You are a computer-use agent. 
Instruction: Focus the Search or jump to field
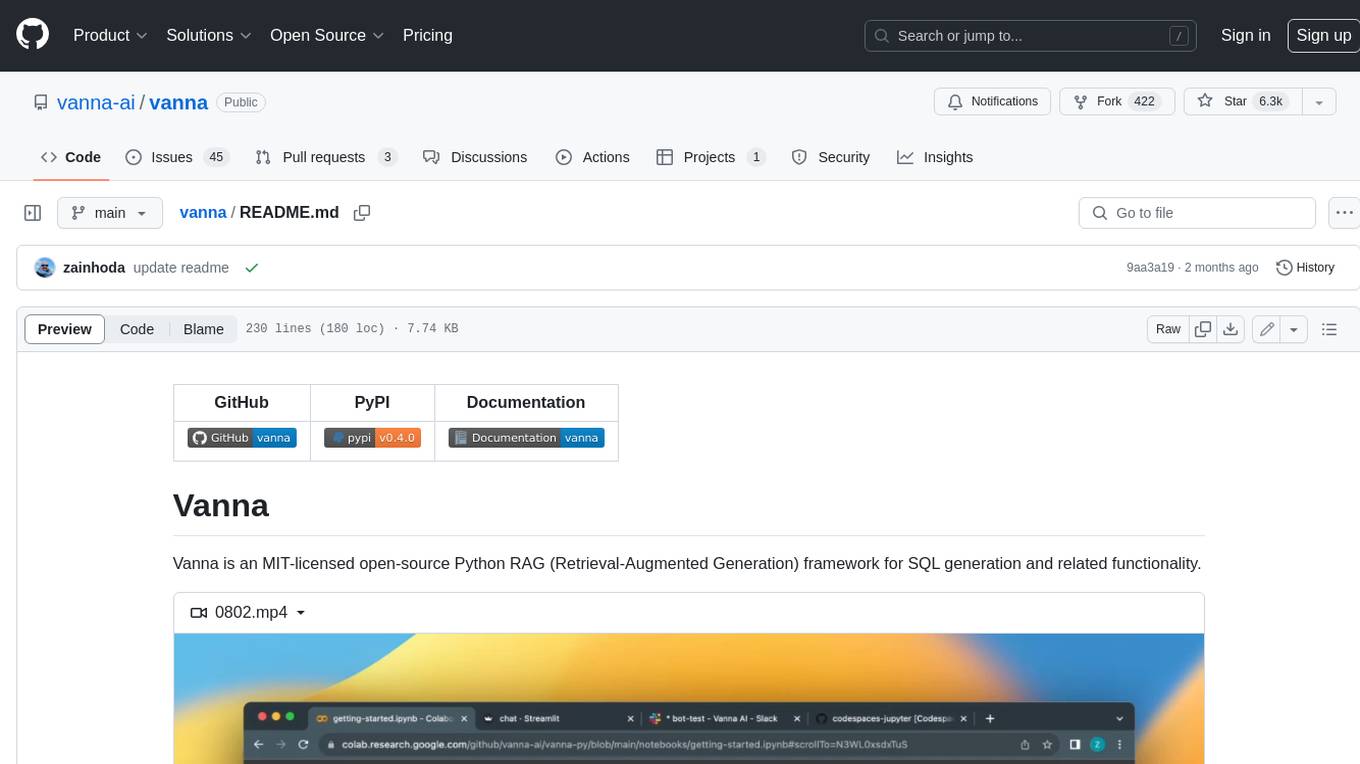[1031, 35]
